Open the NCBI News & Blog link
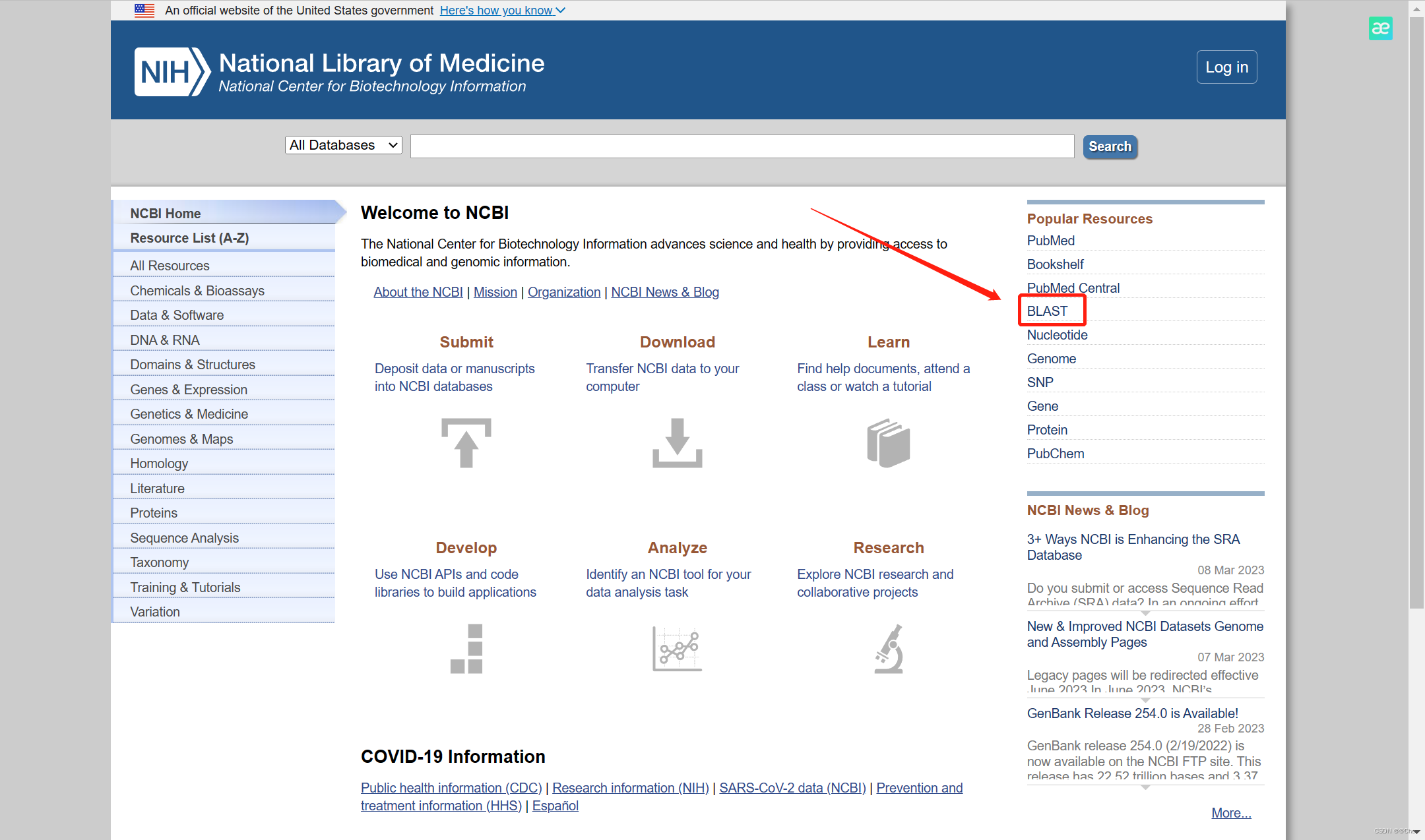The width and height of the screenshot is (1425, 840). click(664, 292)
